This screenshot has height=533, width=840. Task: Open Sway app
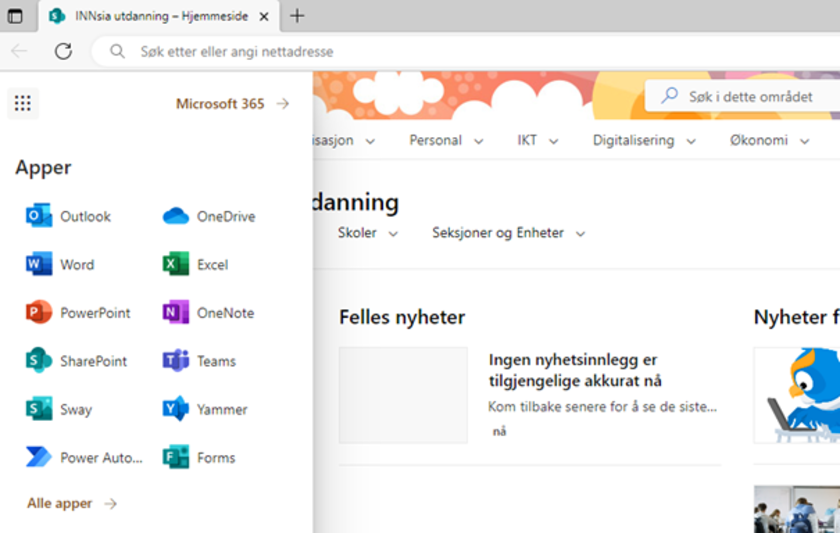[x=59, y=409]
